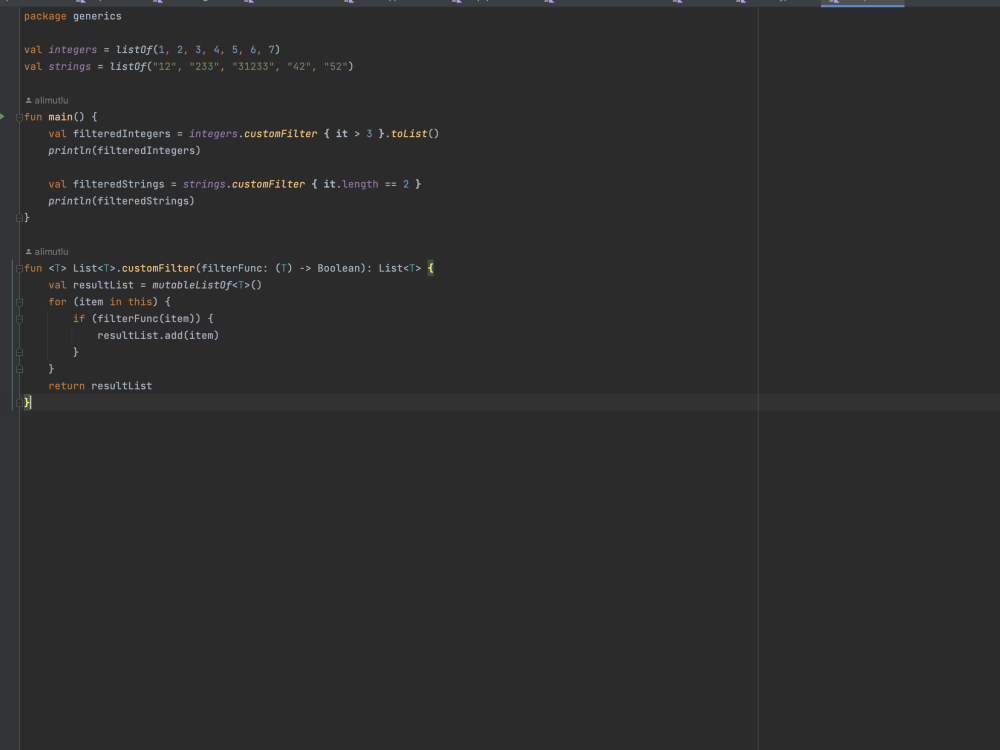
Task: Click fold end marker closing the for loop
Action: (19, 369)
